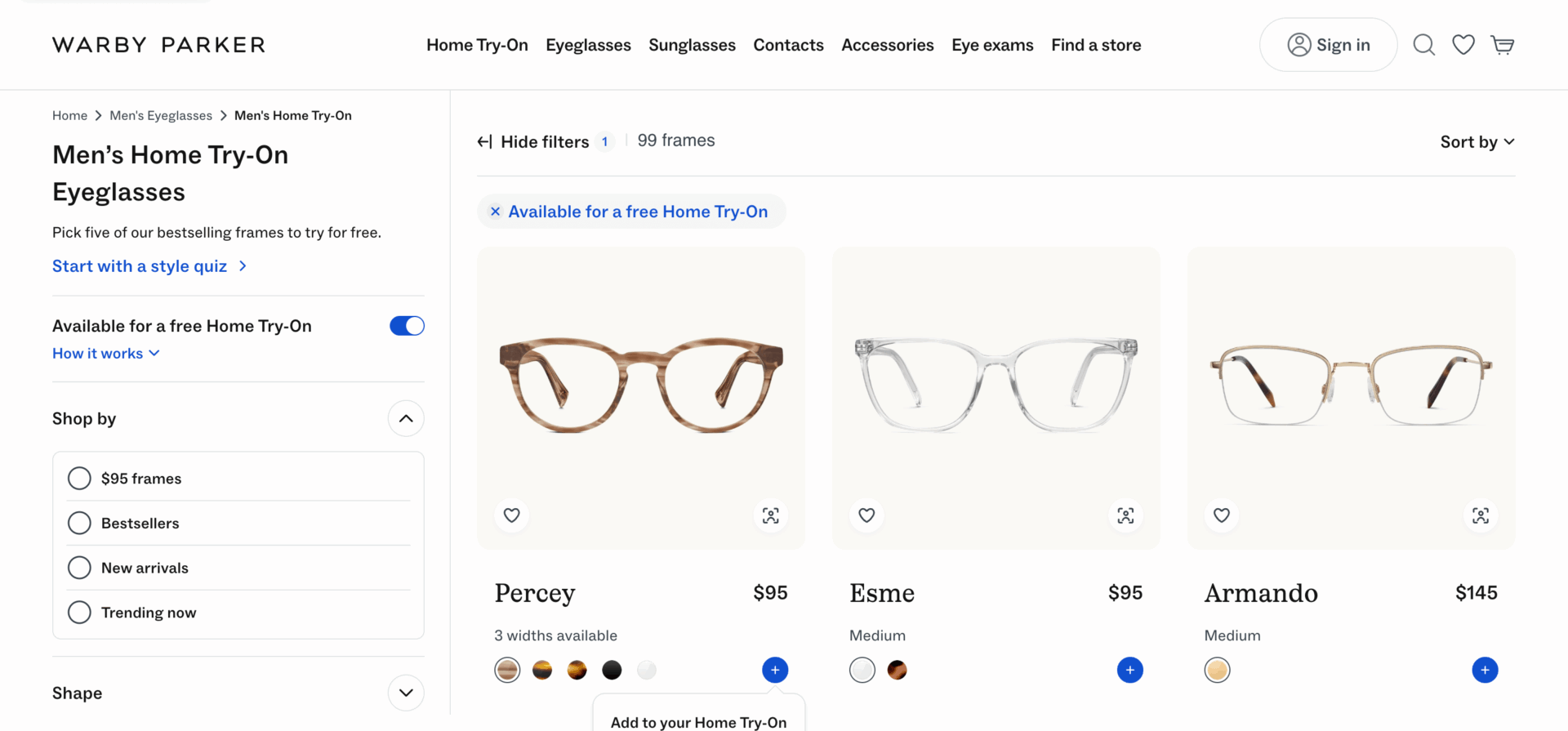
Task: Click Percey's 3 widths available text
Action: coord(555,635)
